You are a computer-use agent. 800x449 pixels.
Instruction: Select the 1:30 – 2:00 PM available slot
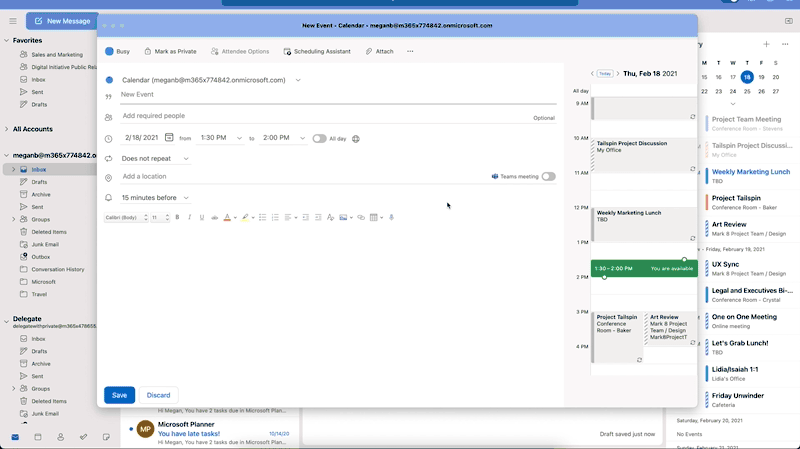pyautogui.click(x=644, y=268)
